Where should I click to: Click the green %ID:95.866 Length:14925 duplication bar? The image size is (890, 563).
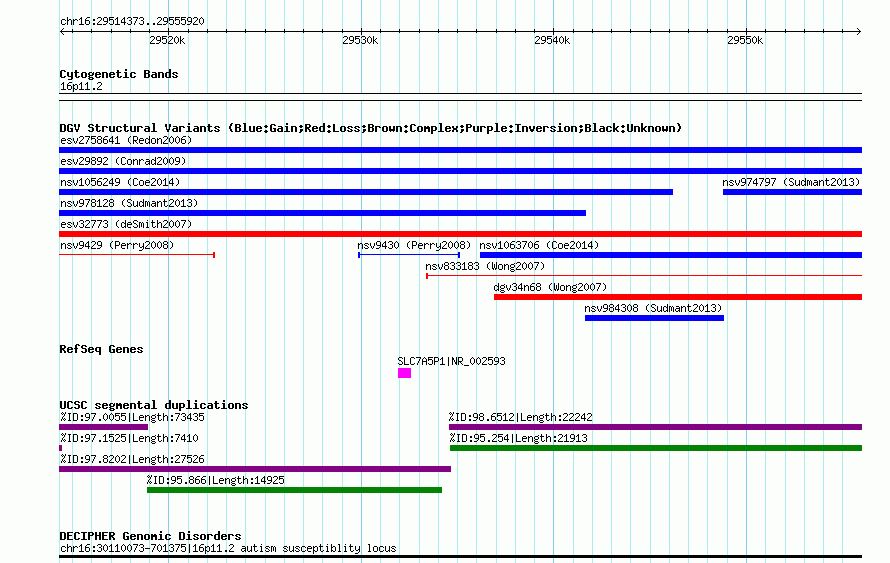pyautogui.click(x=294, y=490)
